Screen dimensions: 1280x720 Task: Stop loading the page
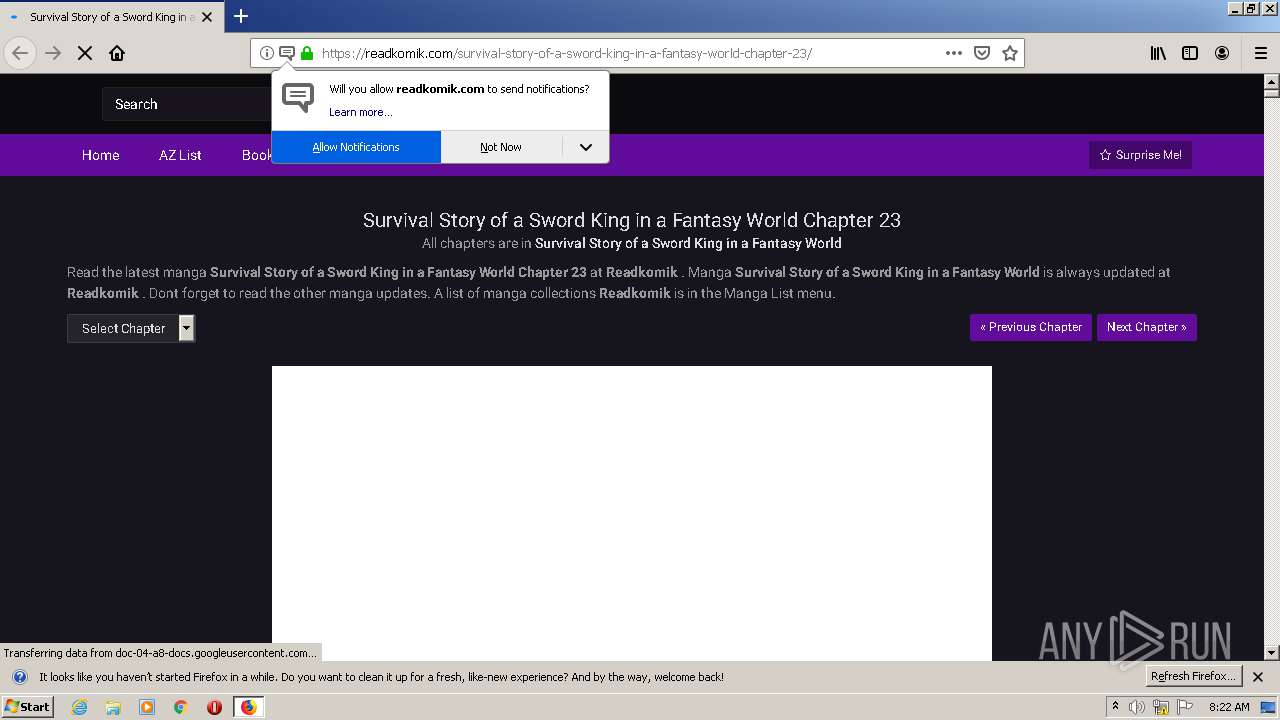pyautogui.click(x=85, y=53)
